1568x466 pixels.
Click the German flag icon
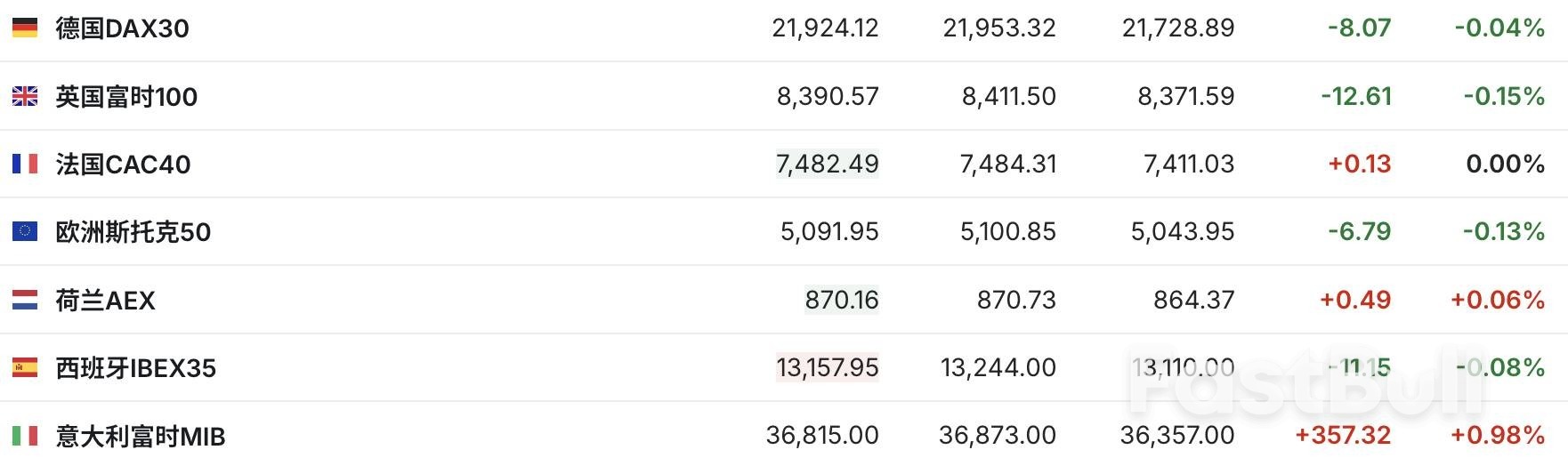[x=25, y=28]
